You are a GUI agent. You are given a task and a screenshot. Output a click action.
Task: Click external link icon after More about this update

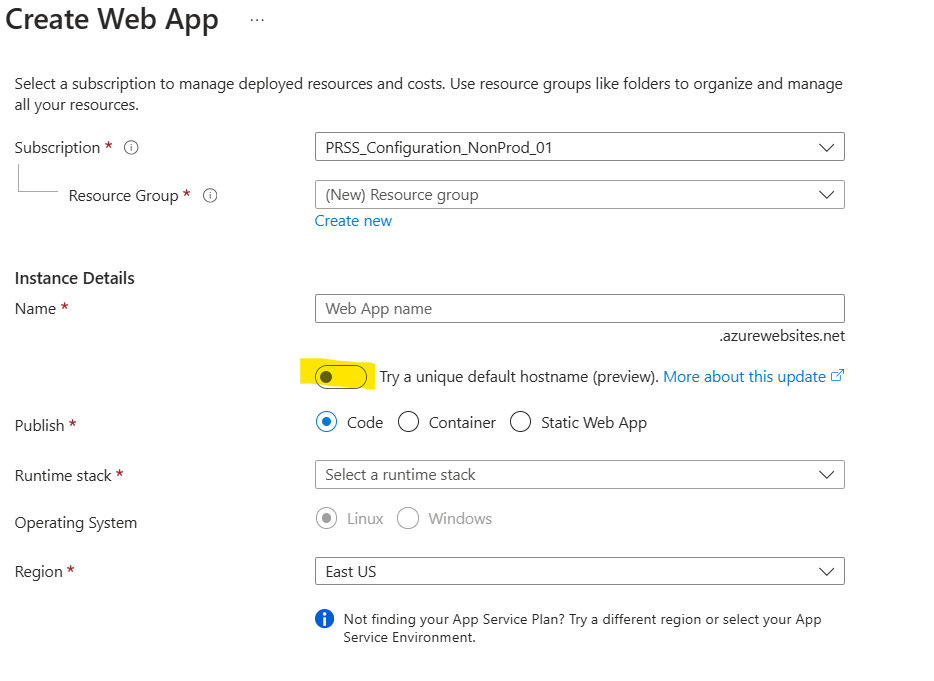click(838, 375)
